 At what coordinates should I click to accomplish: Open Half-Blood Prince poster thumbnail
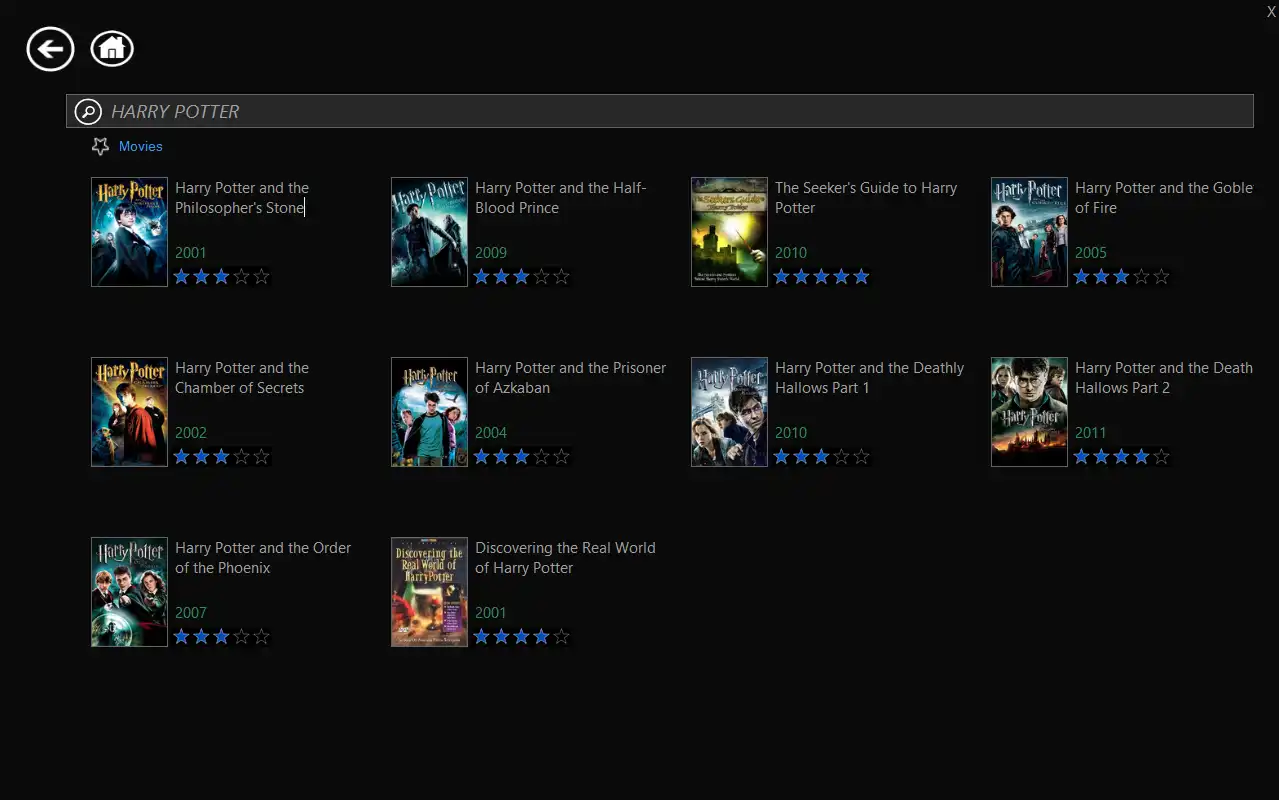click(x=429, y=232)
